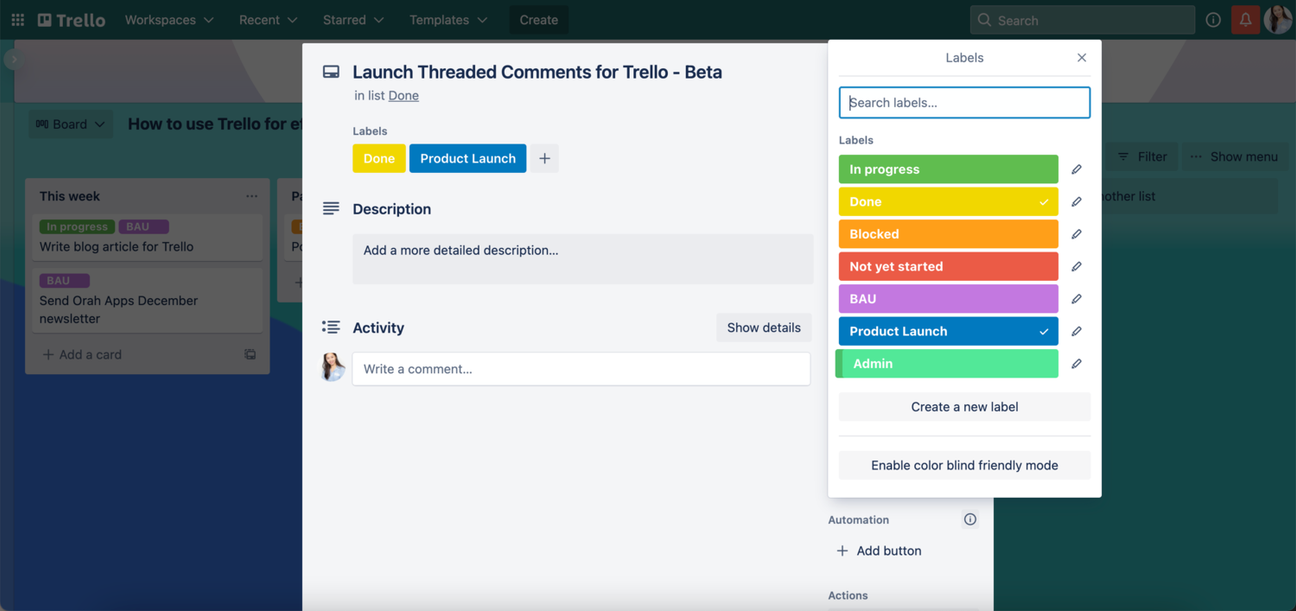This screenshot has width=1296, height=611.
Task: Click the This week list title
Action: coord(70,196)
